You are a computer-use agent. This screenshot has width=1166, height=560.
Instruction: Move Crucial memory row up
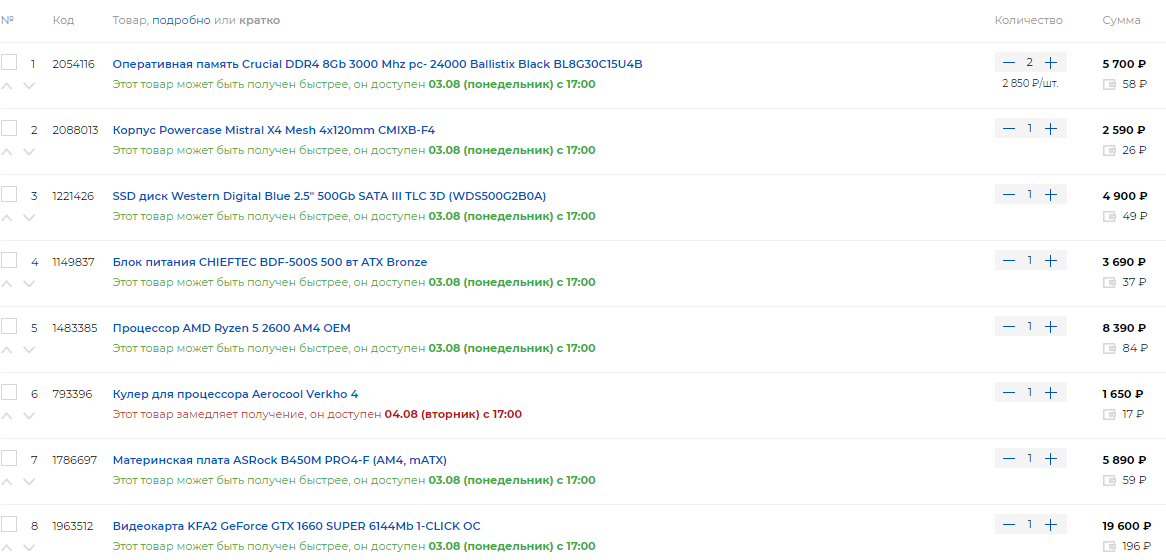(7, 86)
